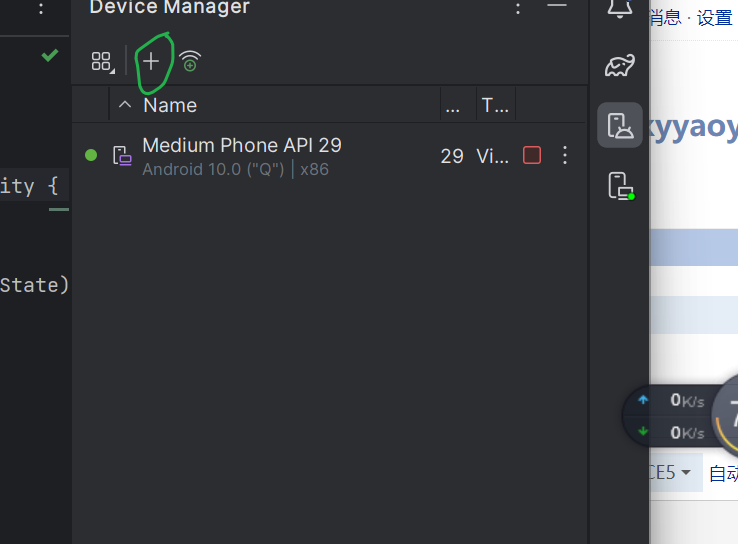Click the green checkmark inspection indicator
The height and width of the screenshot is (544, 738).
(x=49, y=56)
